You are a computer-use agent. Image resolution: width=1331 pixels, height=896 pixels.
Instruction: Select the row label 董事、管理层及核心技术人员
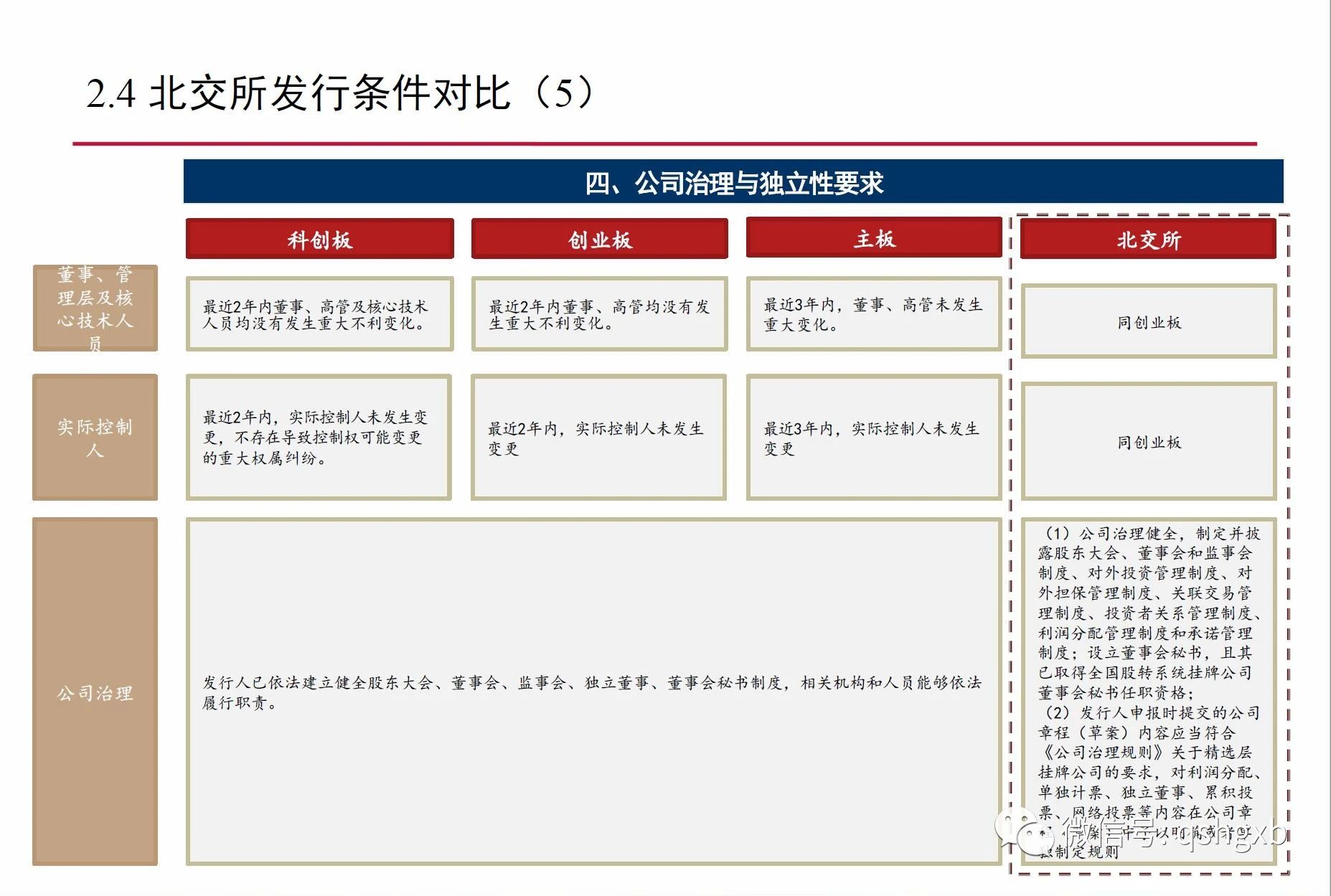click(x=95, y=308)
